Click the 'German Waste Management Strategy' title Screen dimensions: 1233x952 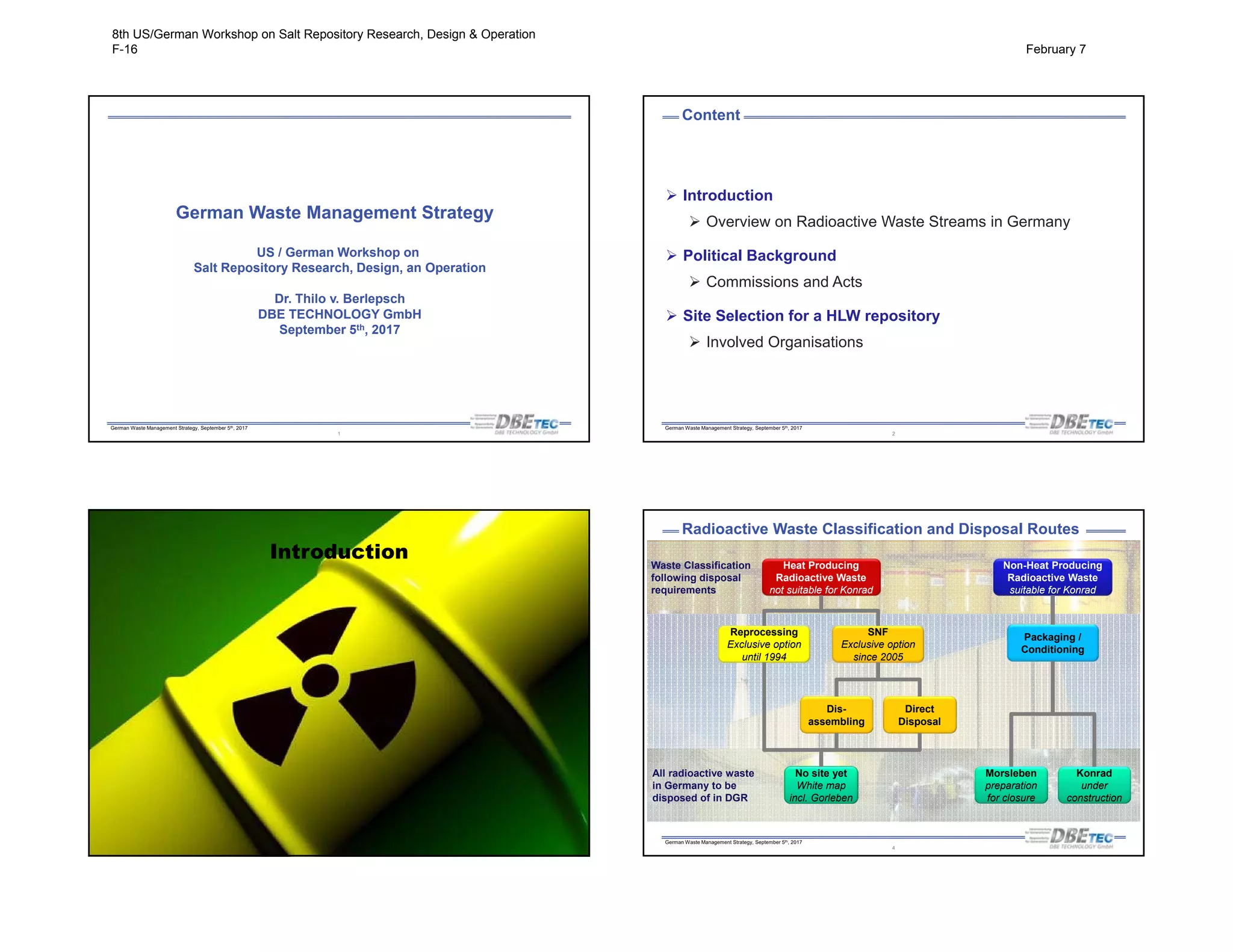click(335, 213)
